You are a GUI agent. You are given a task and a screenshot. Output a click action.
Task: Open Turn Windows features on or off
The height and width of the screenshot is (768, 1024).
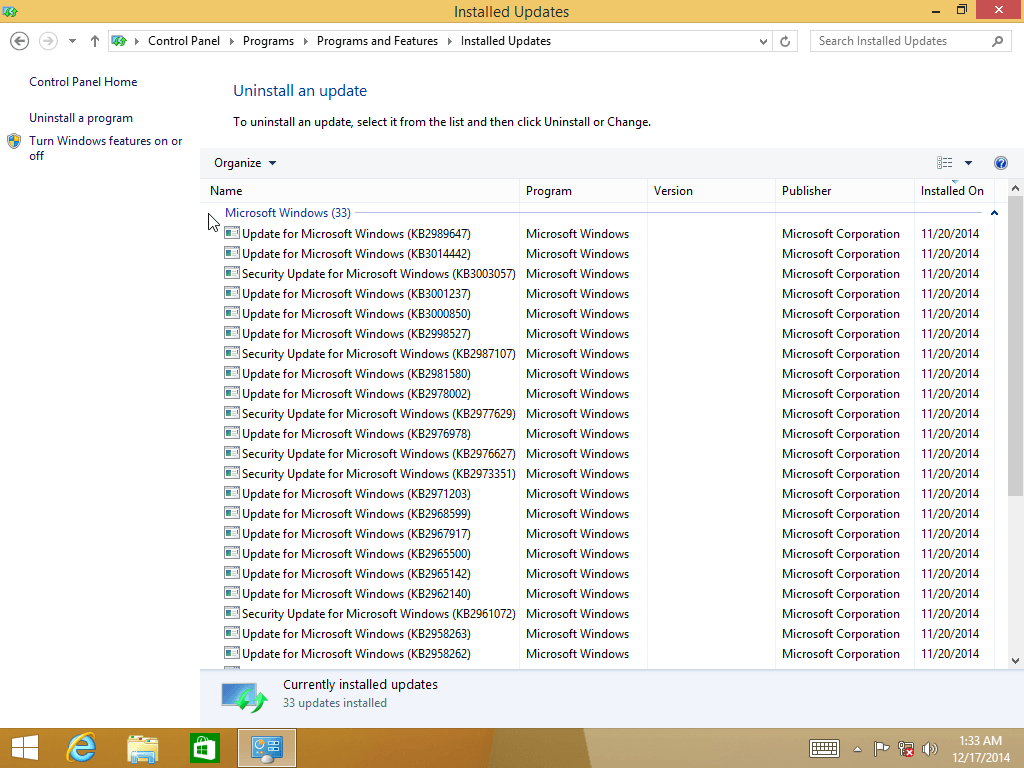105,148
